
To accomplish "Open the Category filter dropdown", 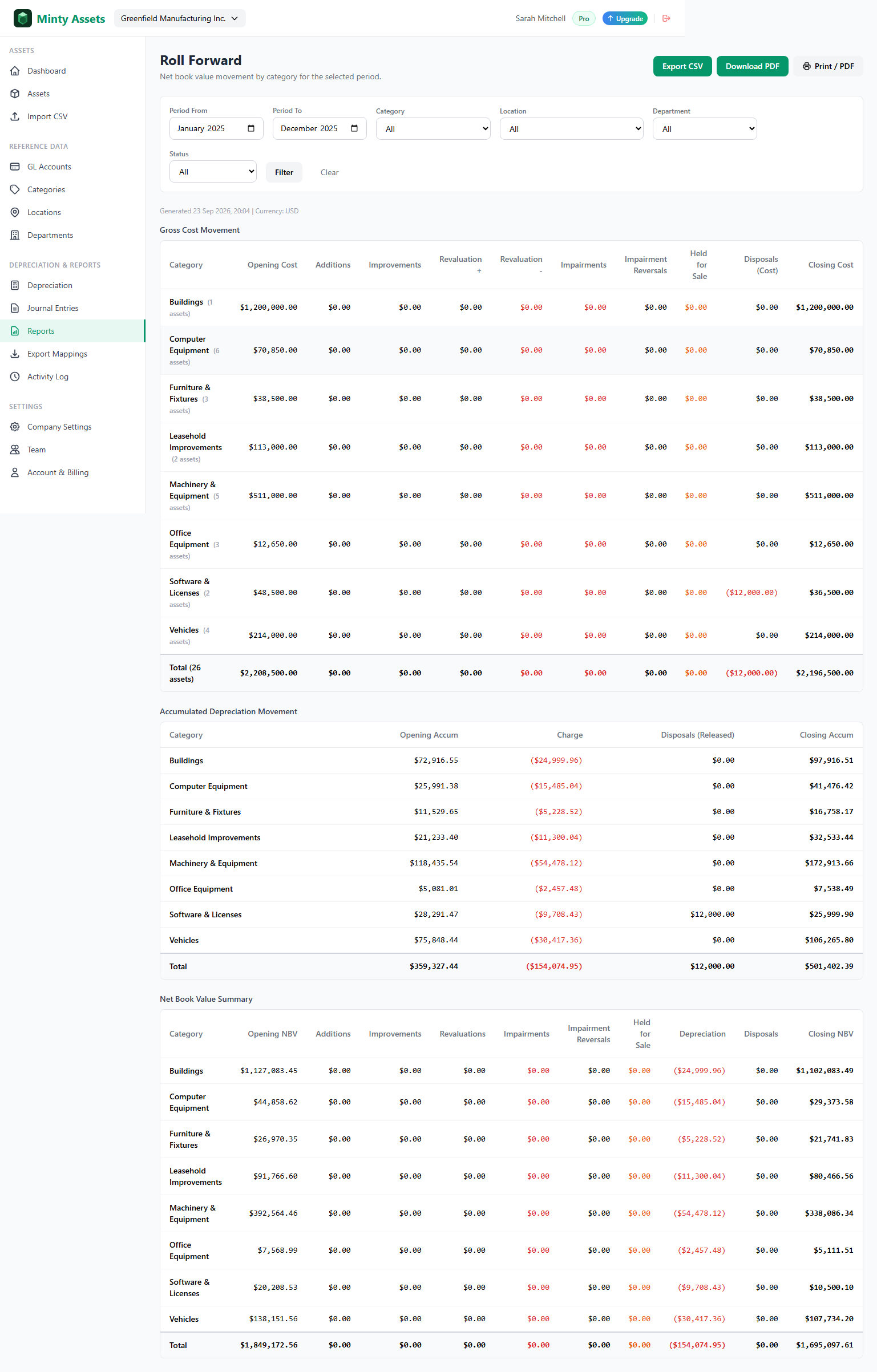I will pyautogui.click(x=433, y=129).
